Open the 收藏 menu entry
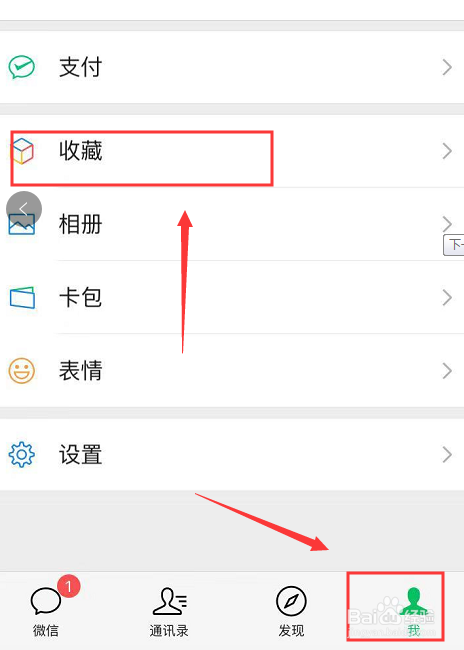Viewport: 464px width, 650px height. (x=232, y=151)
